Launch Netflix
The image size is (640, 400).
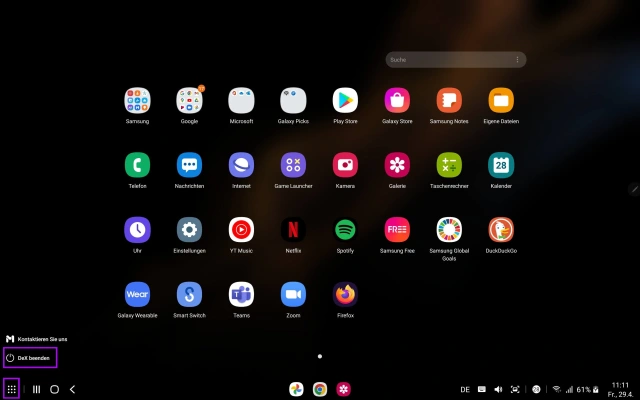click(293, 230)
